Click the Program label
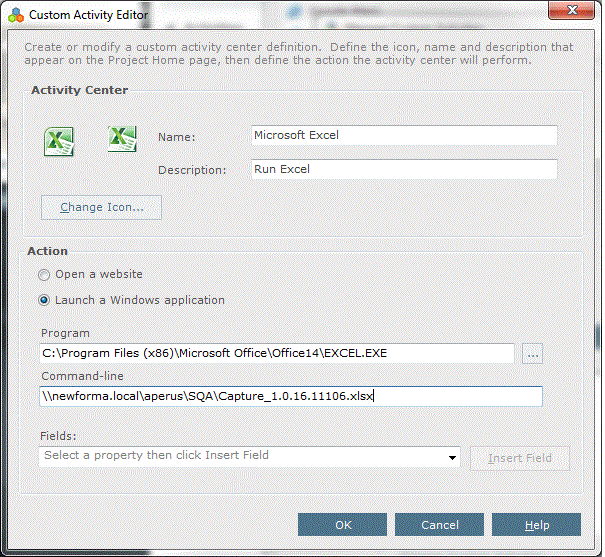Screen dimensions: 605x557 (x=65, y=333)
